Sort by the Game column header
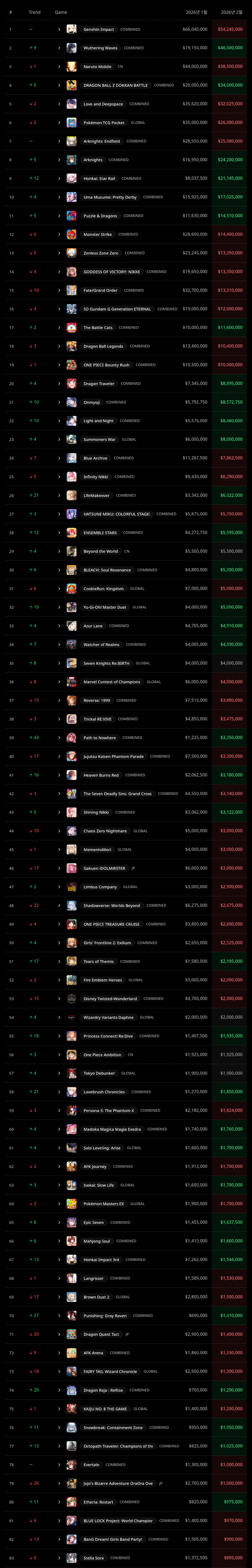The height and width of the screenshot is (1568, 252). tap(61, 12)
